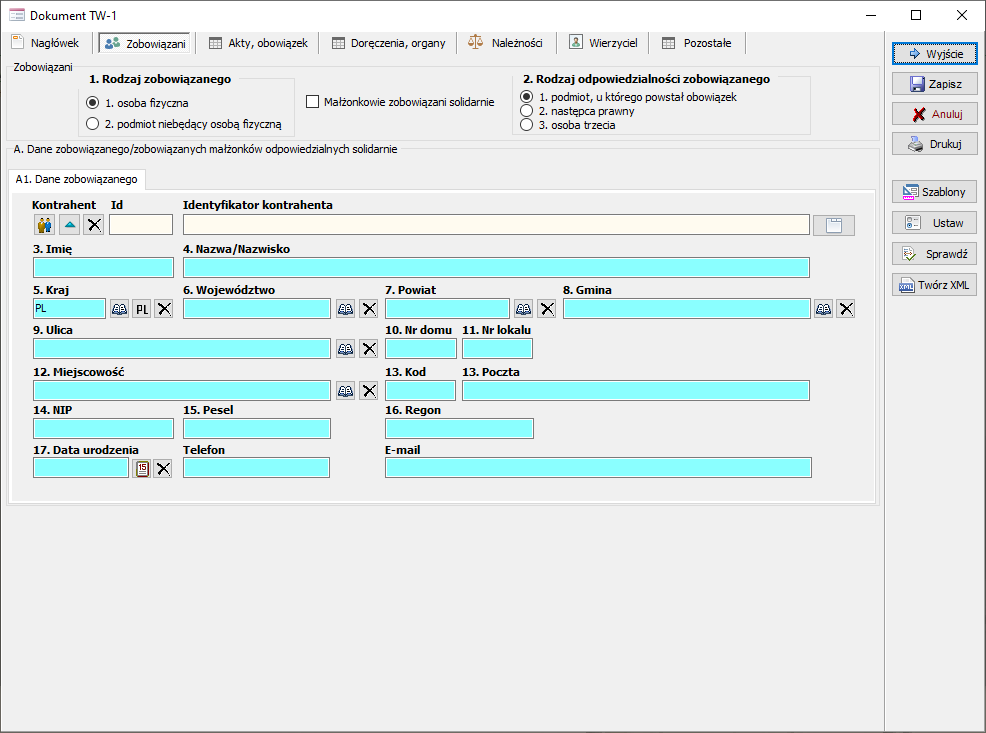Screen dimensions: 986x733
Task: Select the osoba fizyczna radio button
Action: tap(93, 103)
